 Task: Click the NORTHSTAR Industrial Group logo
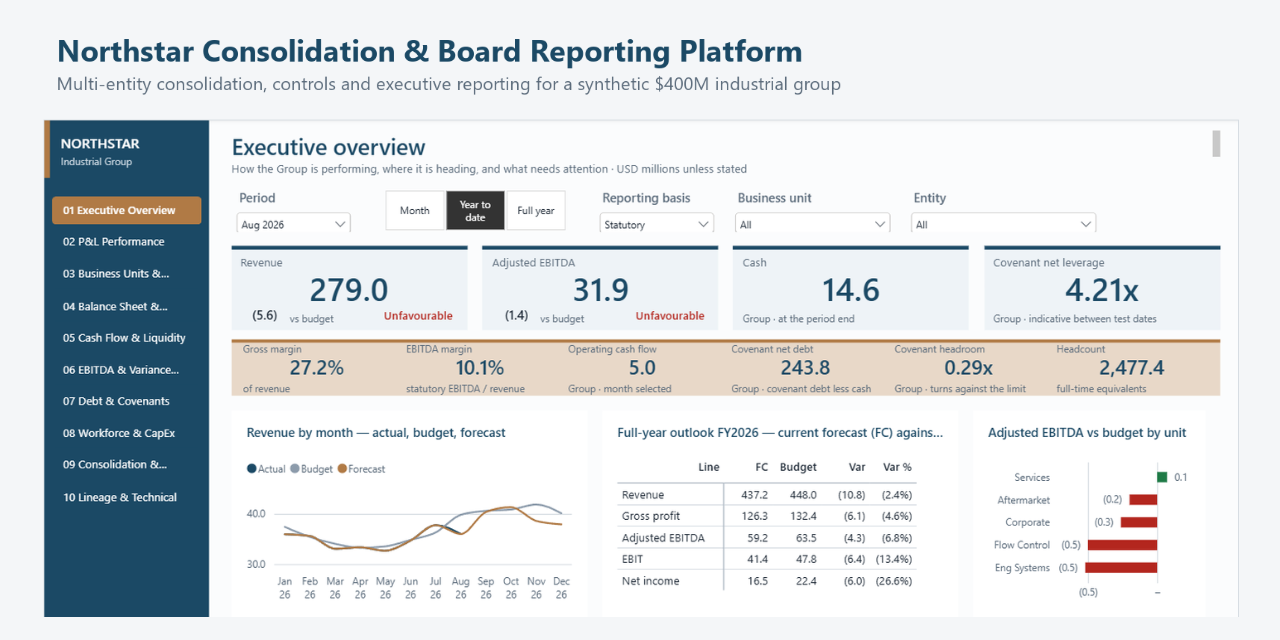coord(100,150)
